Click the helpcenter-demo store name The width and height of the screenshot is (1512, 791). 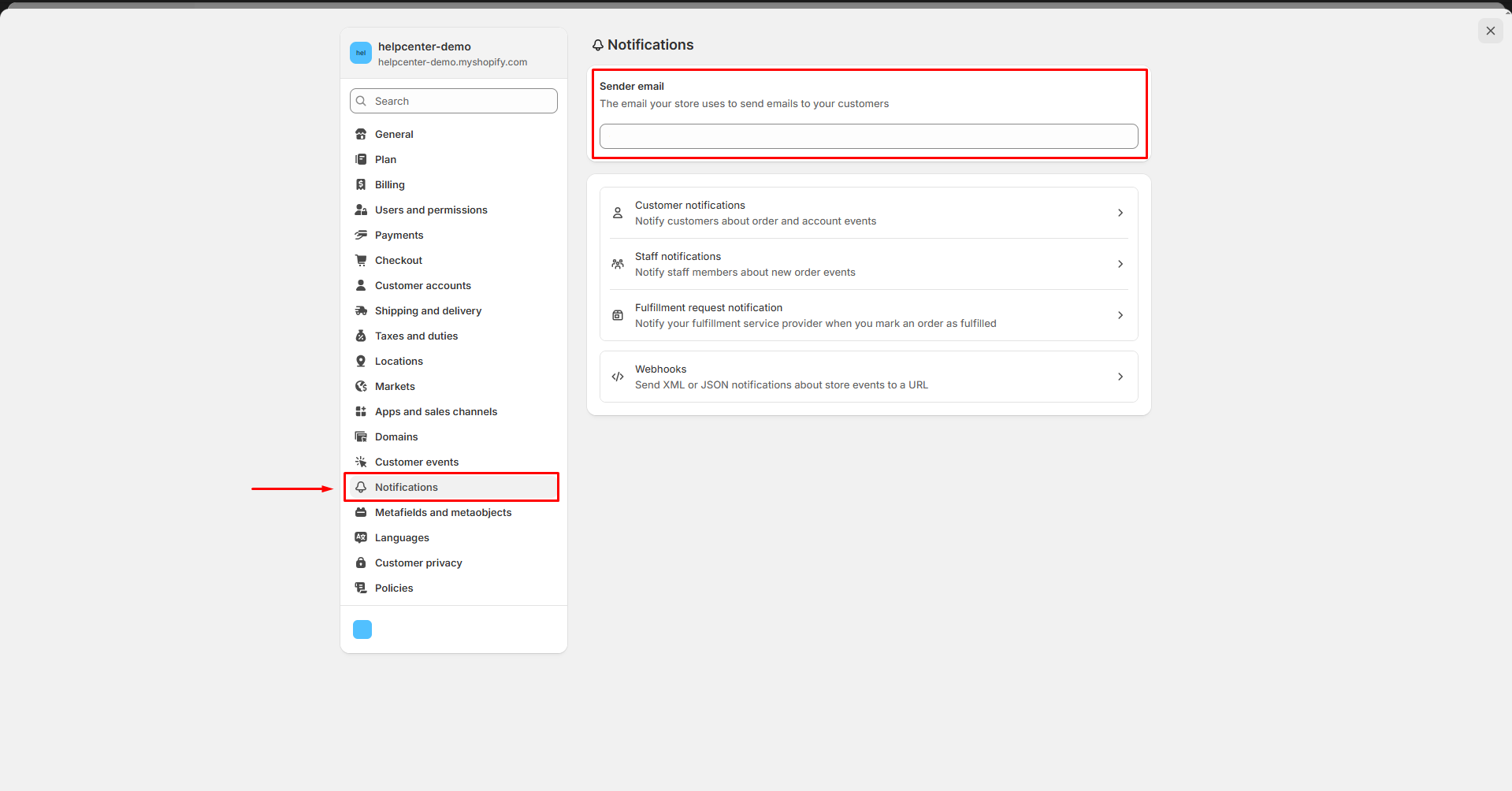pyautogui.click(x=425, y=46)
